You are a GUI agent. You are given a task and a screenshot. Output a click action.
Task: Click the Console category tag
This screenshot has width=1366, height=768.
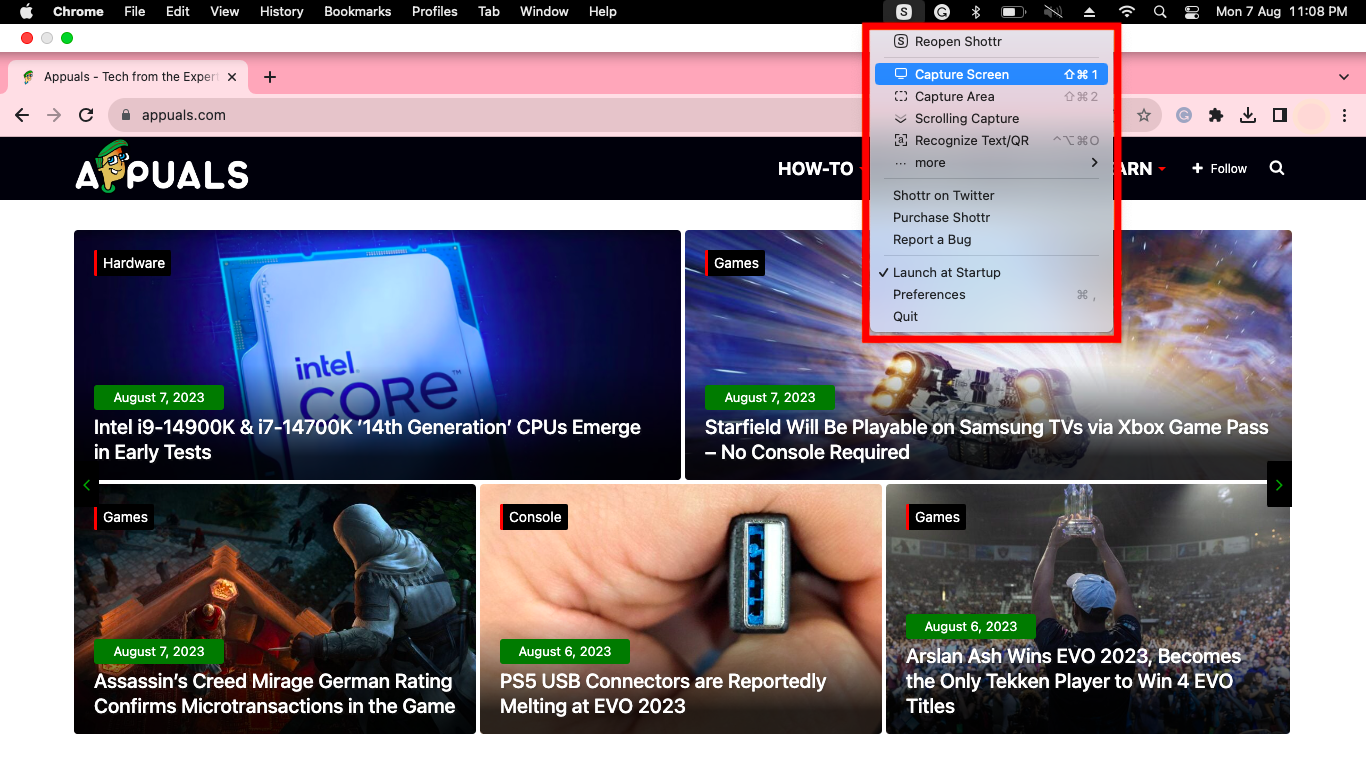pos(534,517)
